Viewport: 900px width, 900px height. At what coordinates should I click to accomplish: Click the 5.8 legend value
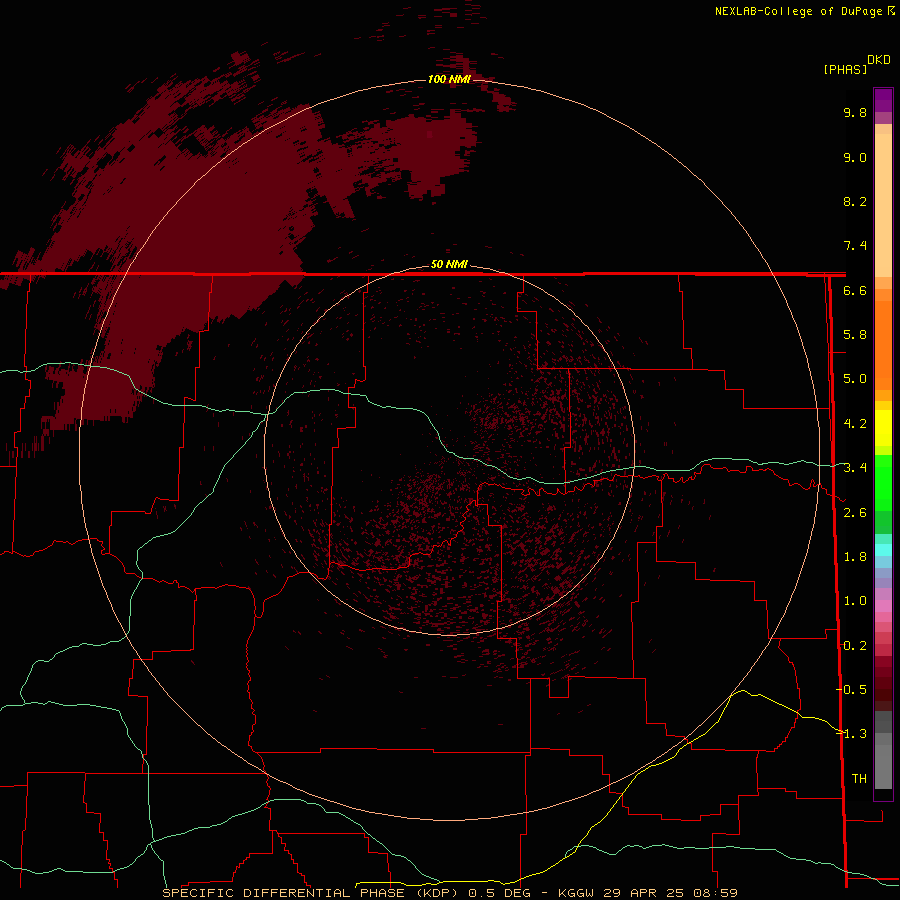(x=855, y=335)
